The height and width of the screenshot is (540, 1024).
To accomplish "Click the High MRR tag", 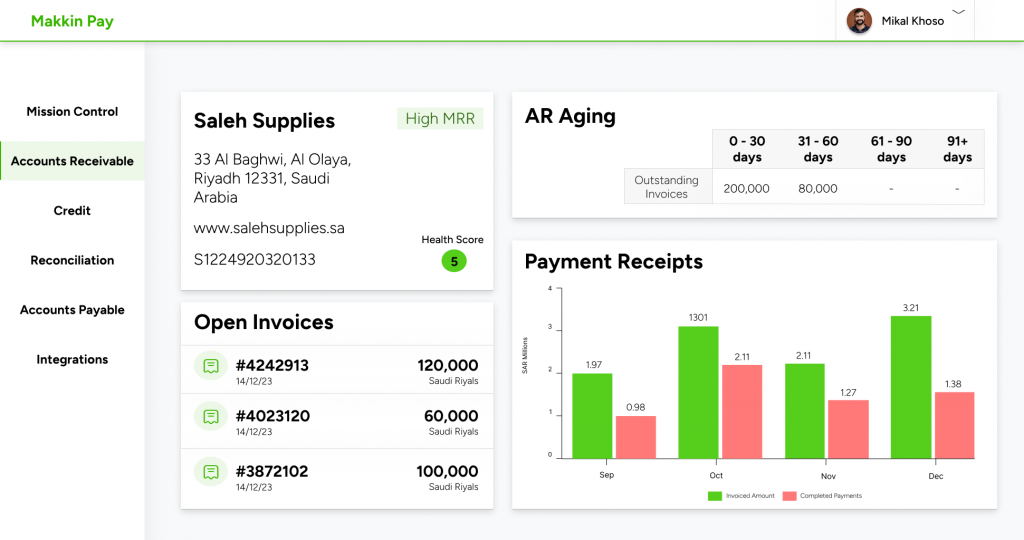I will (x=440, y=119).
